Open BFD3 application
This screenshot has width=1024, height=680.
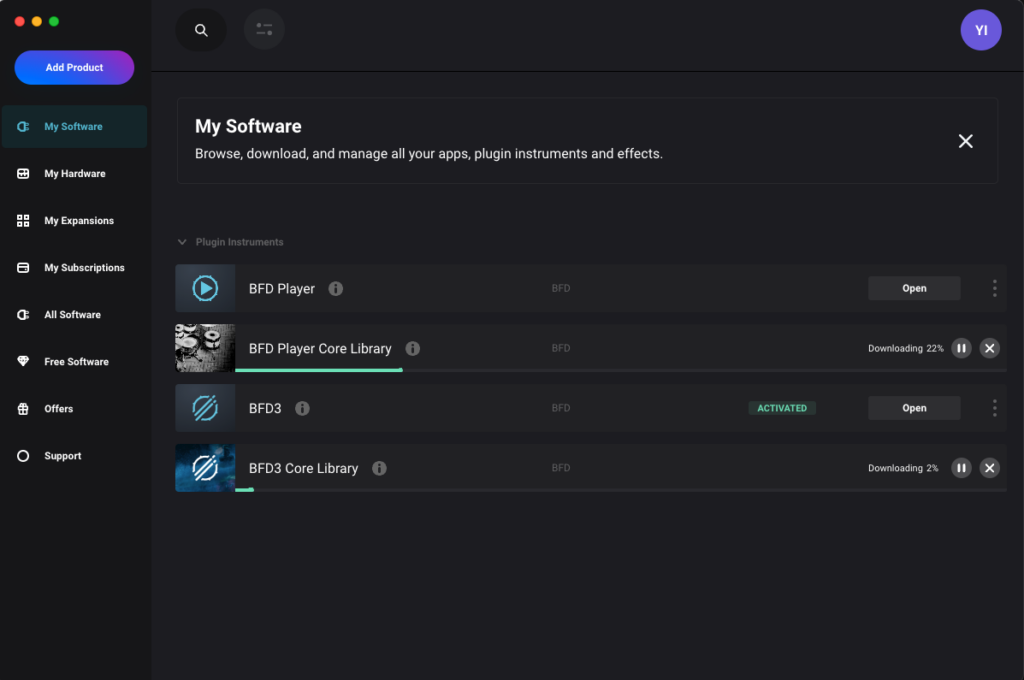point(914,408)
